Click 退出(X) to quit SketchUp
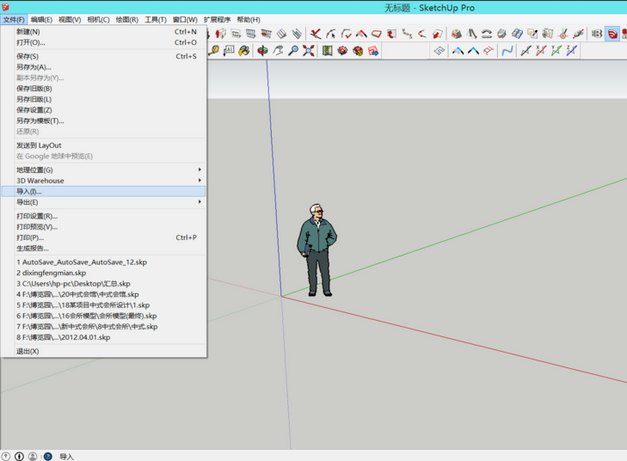 tap(27, 351)
